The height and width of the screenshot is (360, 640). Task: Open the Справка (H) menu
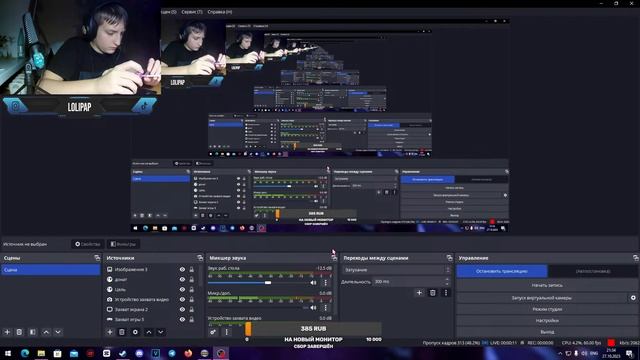click(x=220, y=12)
